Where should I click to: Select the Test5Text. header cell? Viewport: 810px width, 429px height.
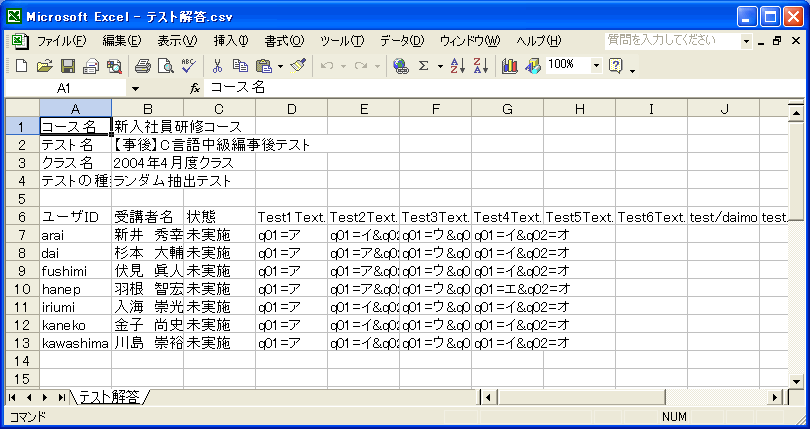point(580,217)
